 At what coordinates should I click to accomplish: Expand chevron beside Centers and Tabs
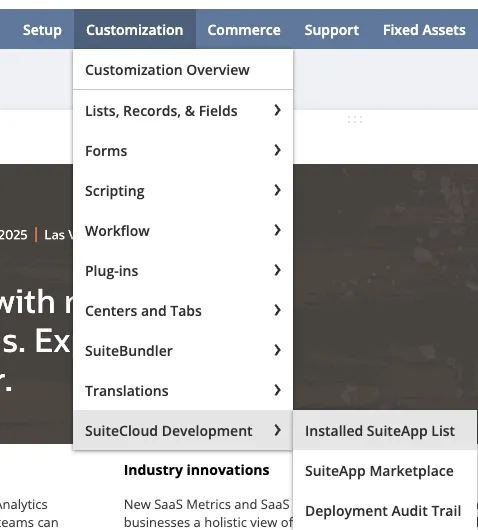point(278,310)
